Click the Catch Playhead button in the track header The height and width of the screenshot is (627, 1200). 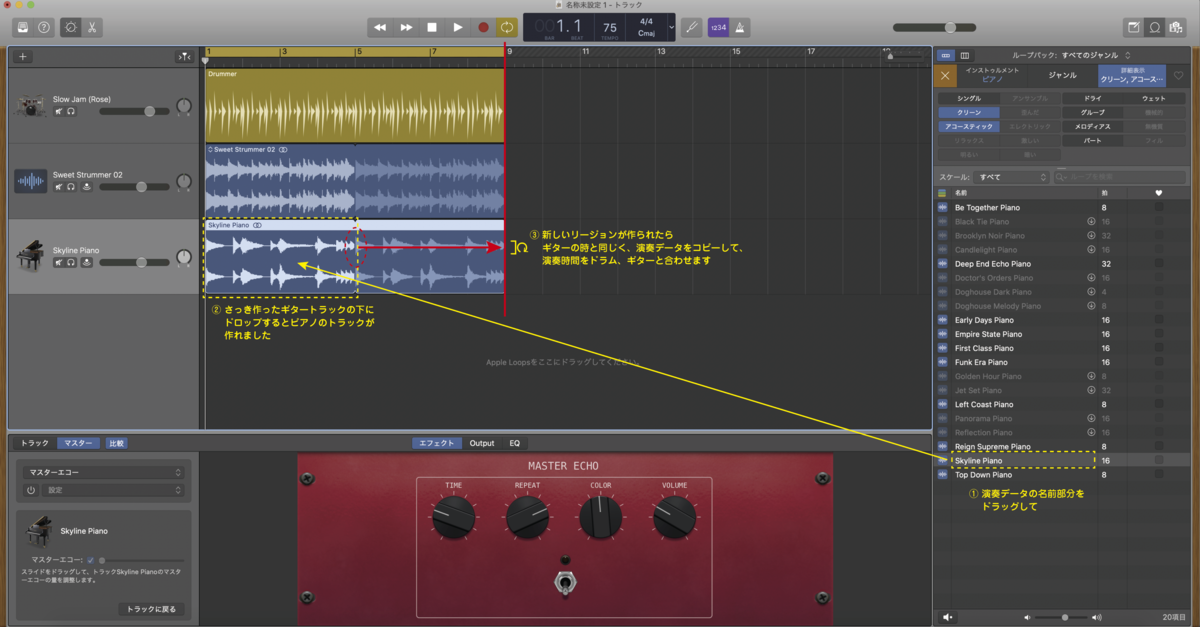pos(184,57)
